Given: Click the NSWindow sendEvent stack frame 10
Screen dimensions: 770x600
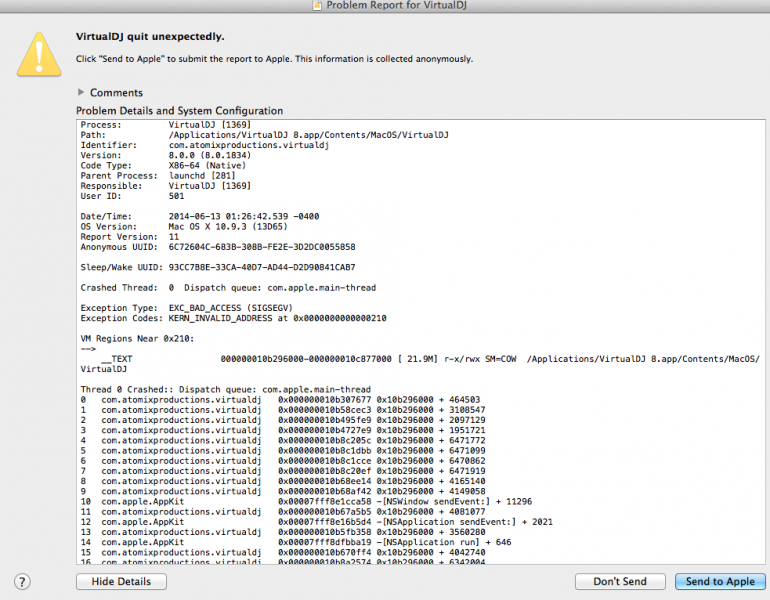Looking at the screenshot, I should click(306, 502).
